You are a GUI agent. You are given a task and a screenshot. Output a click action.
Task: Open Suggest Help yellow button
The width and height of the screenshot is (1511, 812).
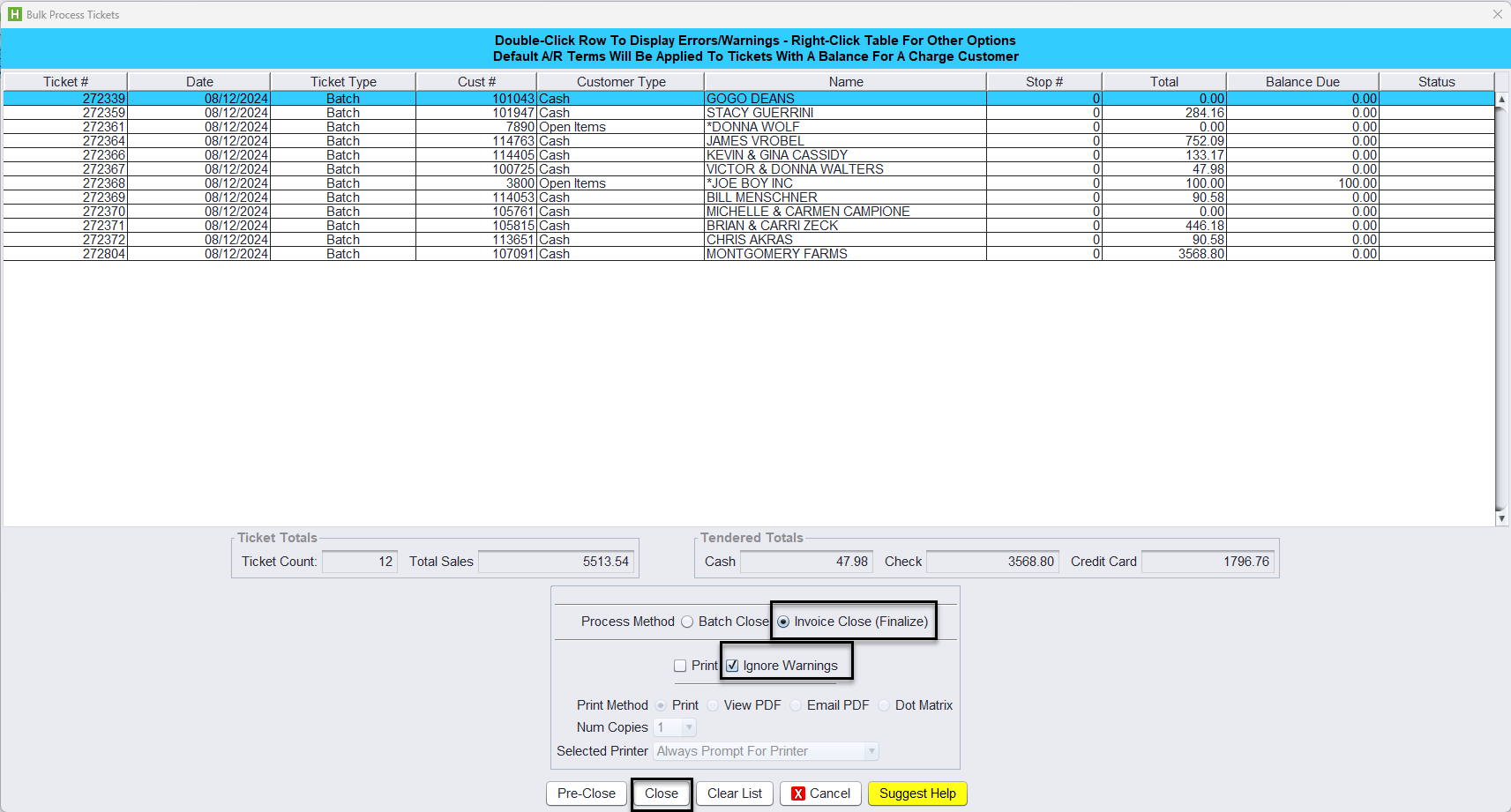pos(917,793)
